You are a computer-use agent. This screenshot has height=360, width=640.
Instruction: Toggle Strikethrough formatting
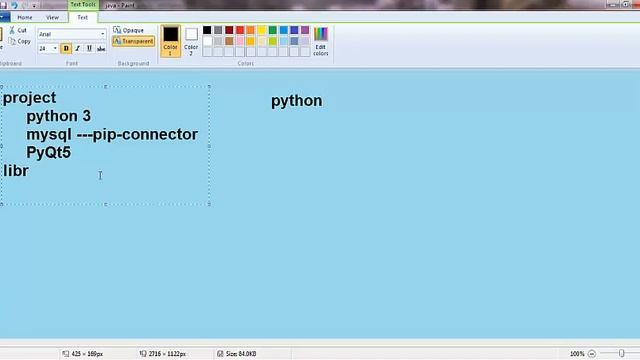point(101,49)
